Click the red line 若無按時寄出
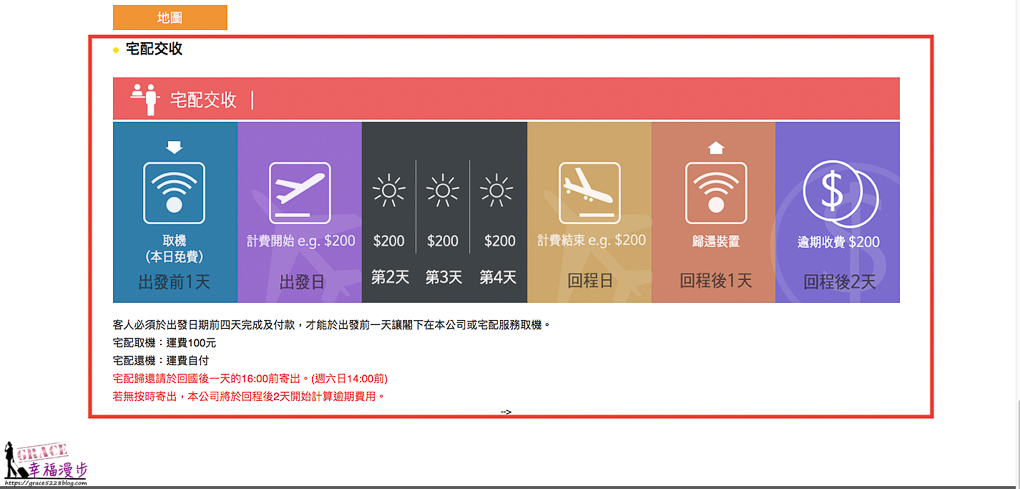1020x489 pixels. [x=248, y=396]
